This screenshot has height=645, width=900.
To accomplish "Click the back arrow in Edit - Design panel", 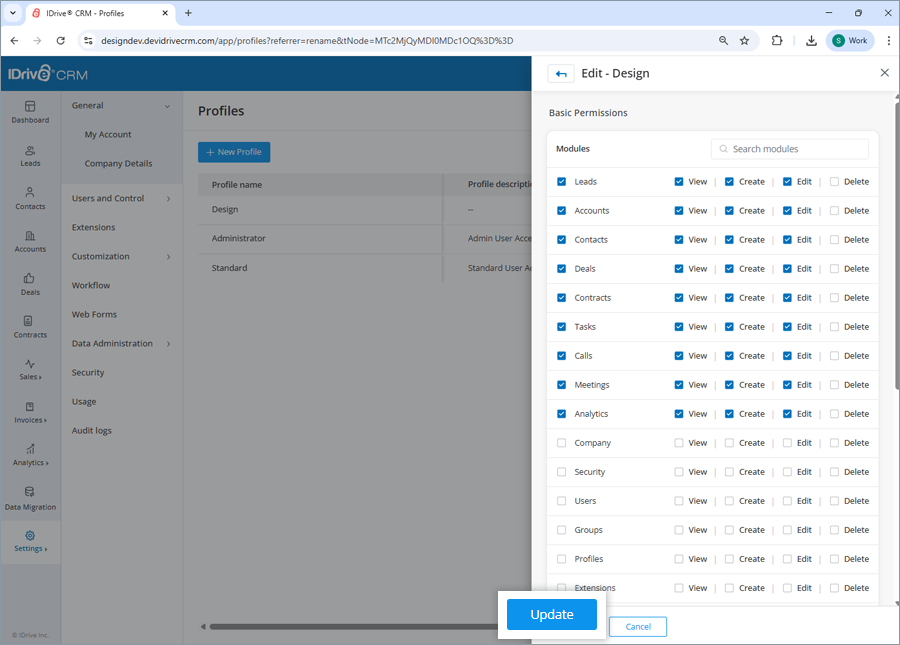I will [x=560, y=73].
